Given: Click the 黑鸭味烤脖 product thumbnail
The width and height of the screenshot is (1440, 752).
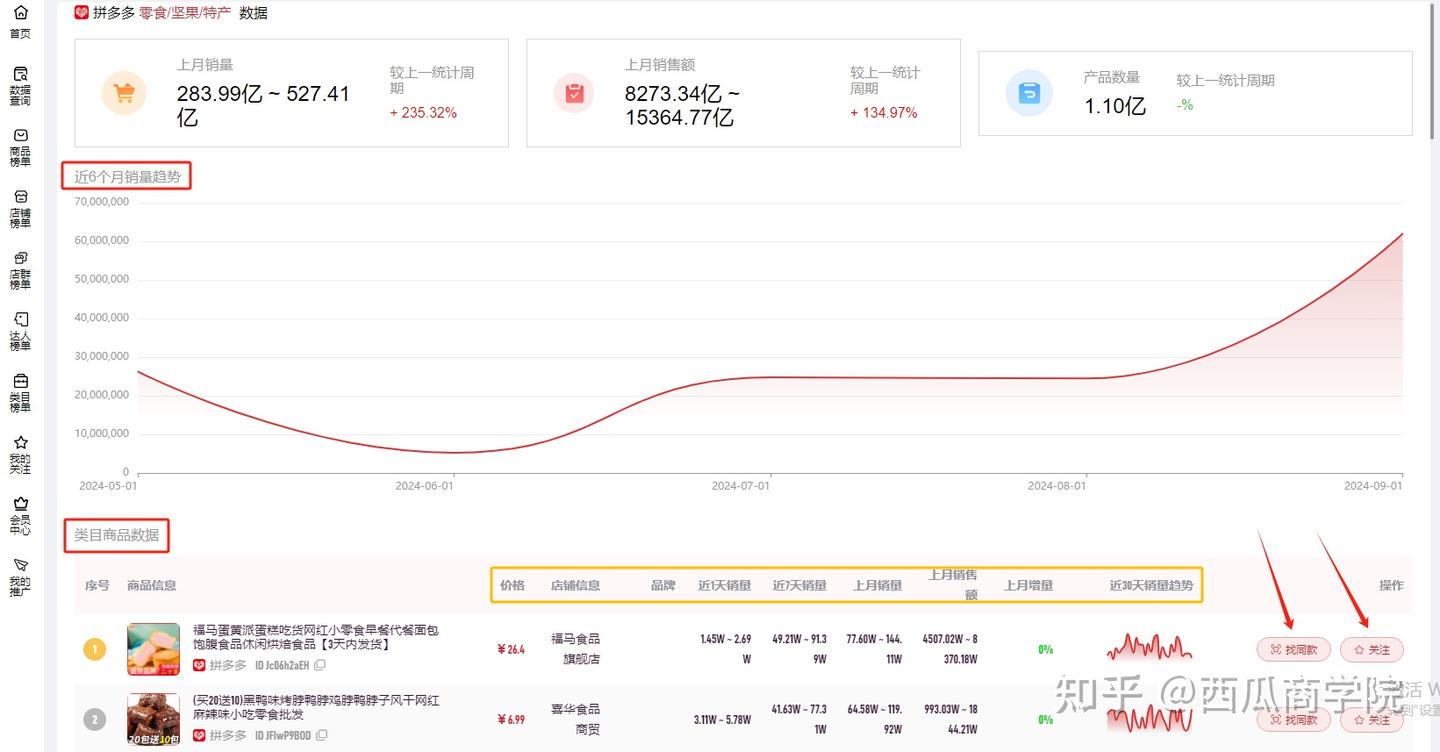Looking at the screenshot, I should coord(154,719).
